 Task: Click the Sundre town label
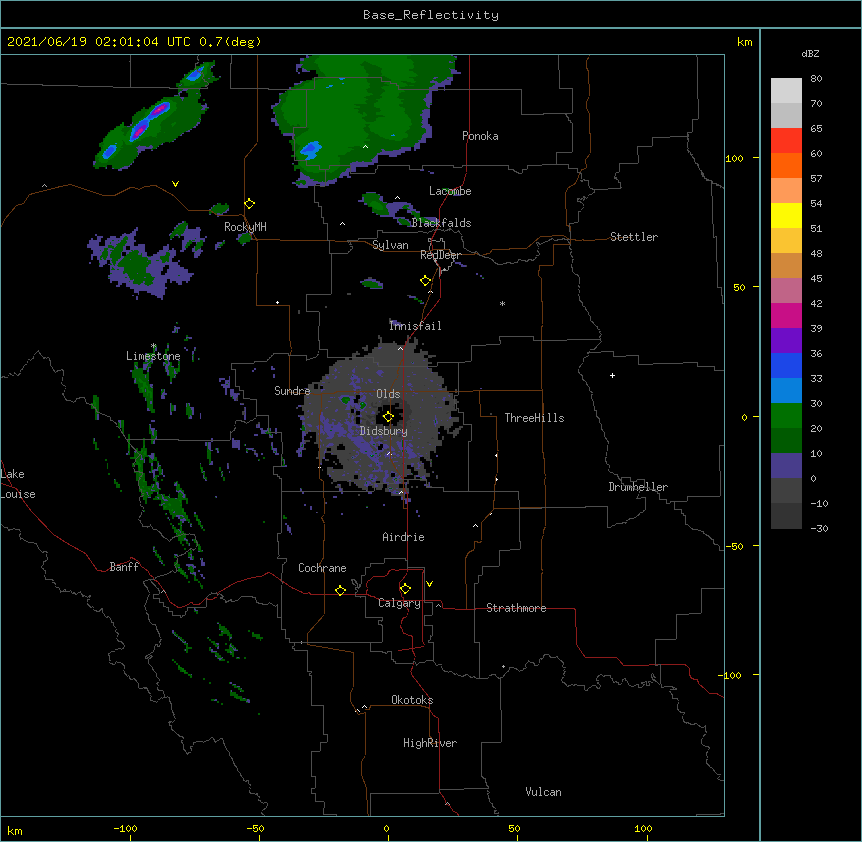point(292,391)
